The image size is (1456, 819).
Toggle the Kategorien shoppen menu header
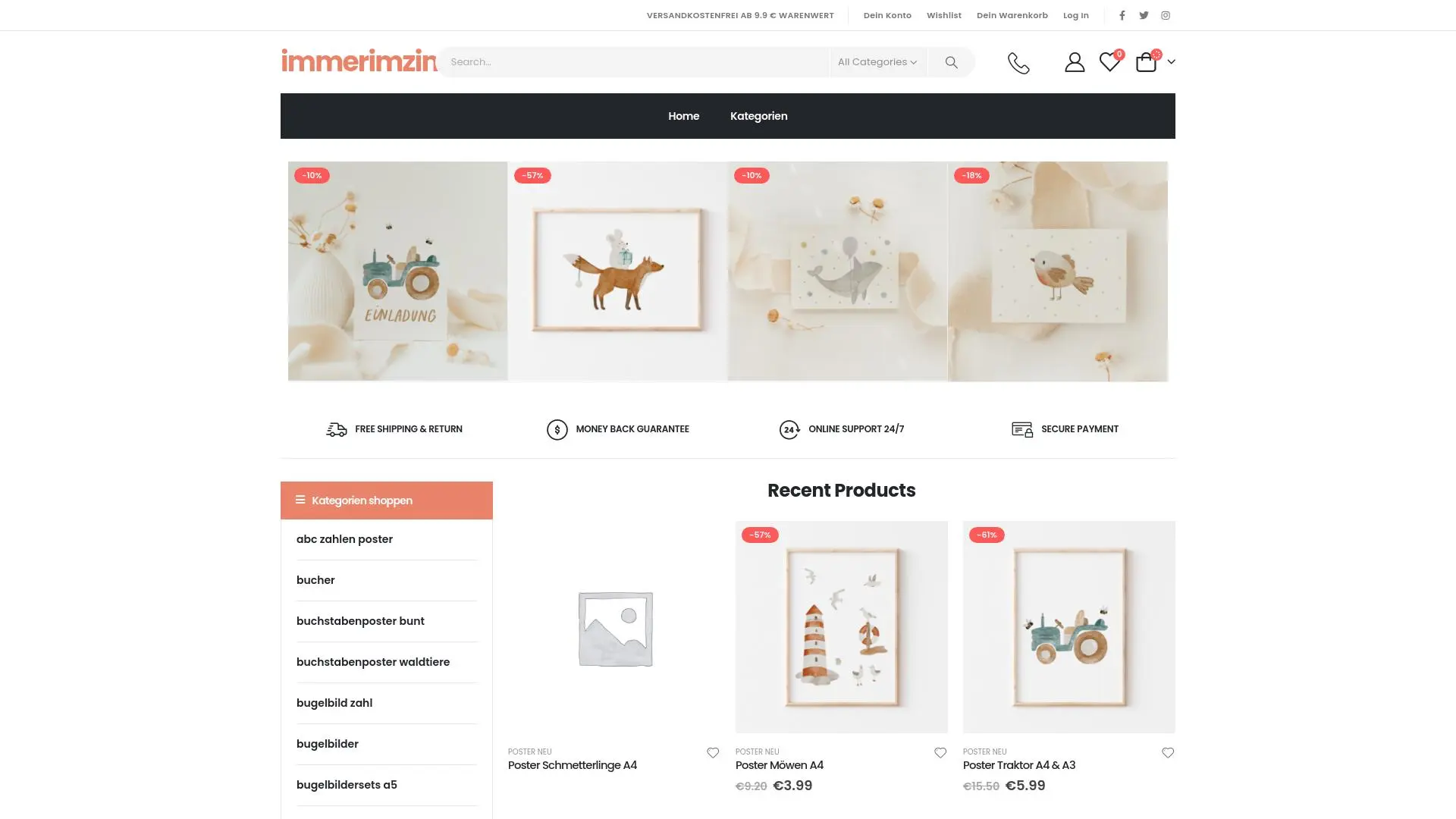pos(387,500)
